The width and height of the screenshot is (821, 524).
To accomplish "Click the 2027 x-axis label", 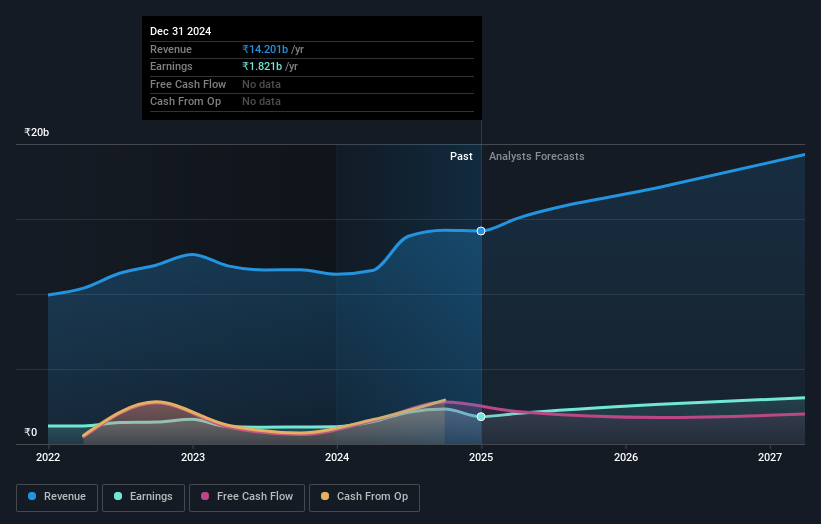I will click(x=770, y=457).
